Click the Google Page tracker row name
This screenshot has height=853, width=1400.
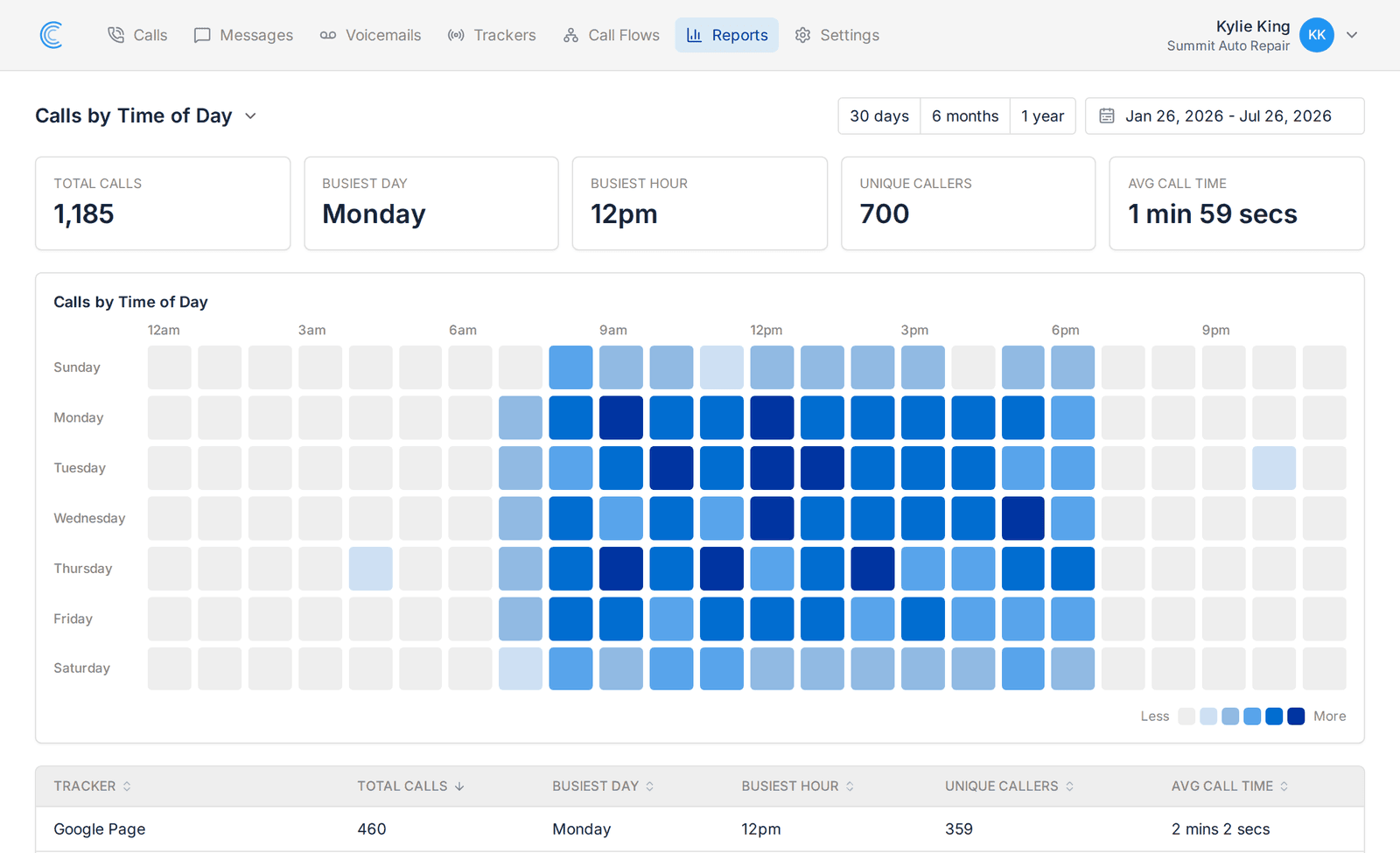(100, 829)
